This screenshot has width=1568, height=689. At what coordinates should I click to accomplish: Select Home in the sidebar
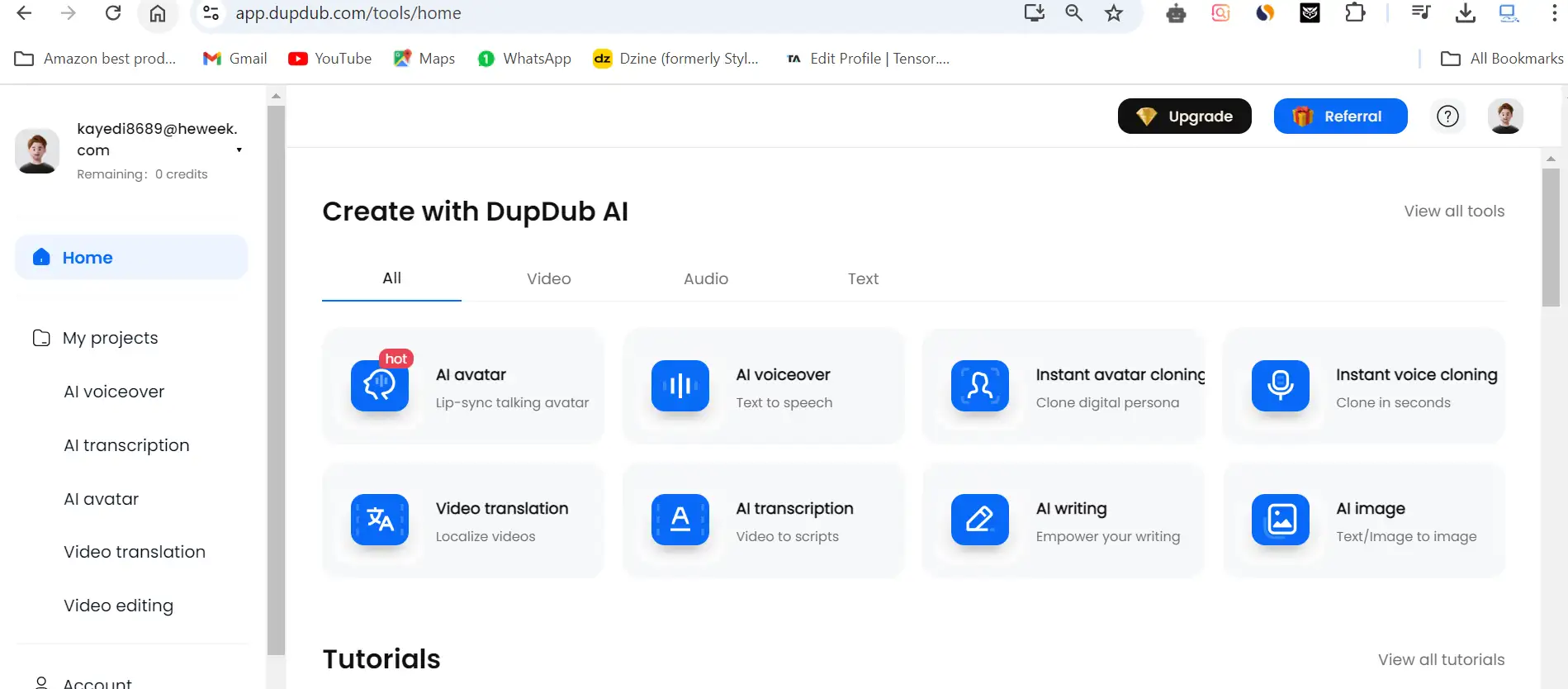click(x=131, y=258)
